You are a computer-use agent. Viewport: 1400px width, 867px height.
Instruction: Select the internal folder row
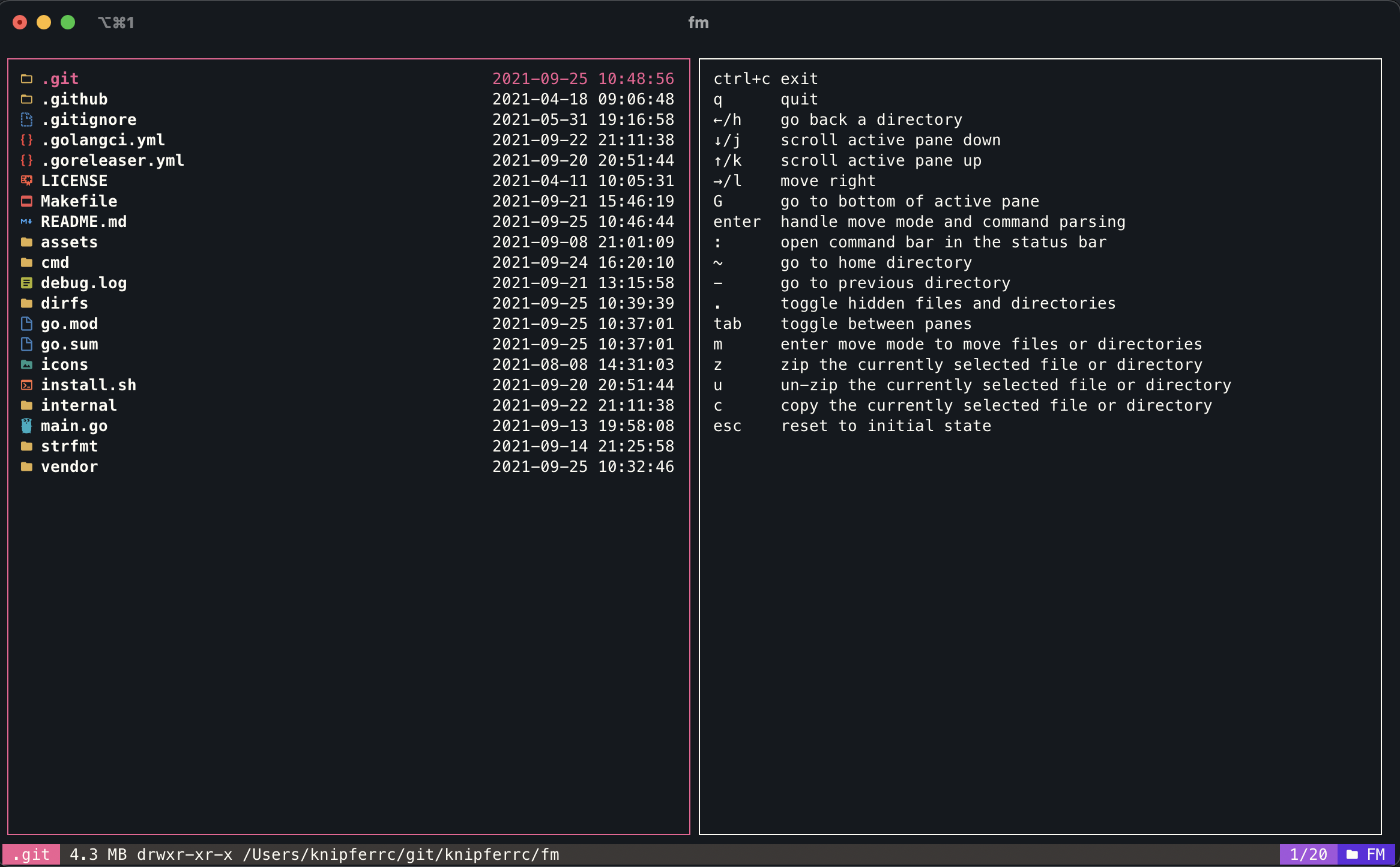pyautogui.click(x=79, y=405)
